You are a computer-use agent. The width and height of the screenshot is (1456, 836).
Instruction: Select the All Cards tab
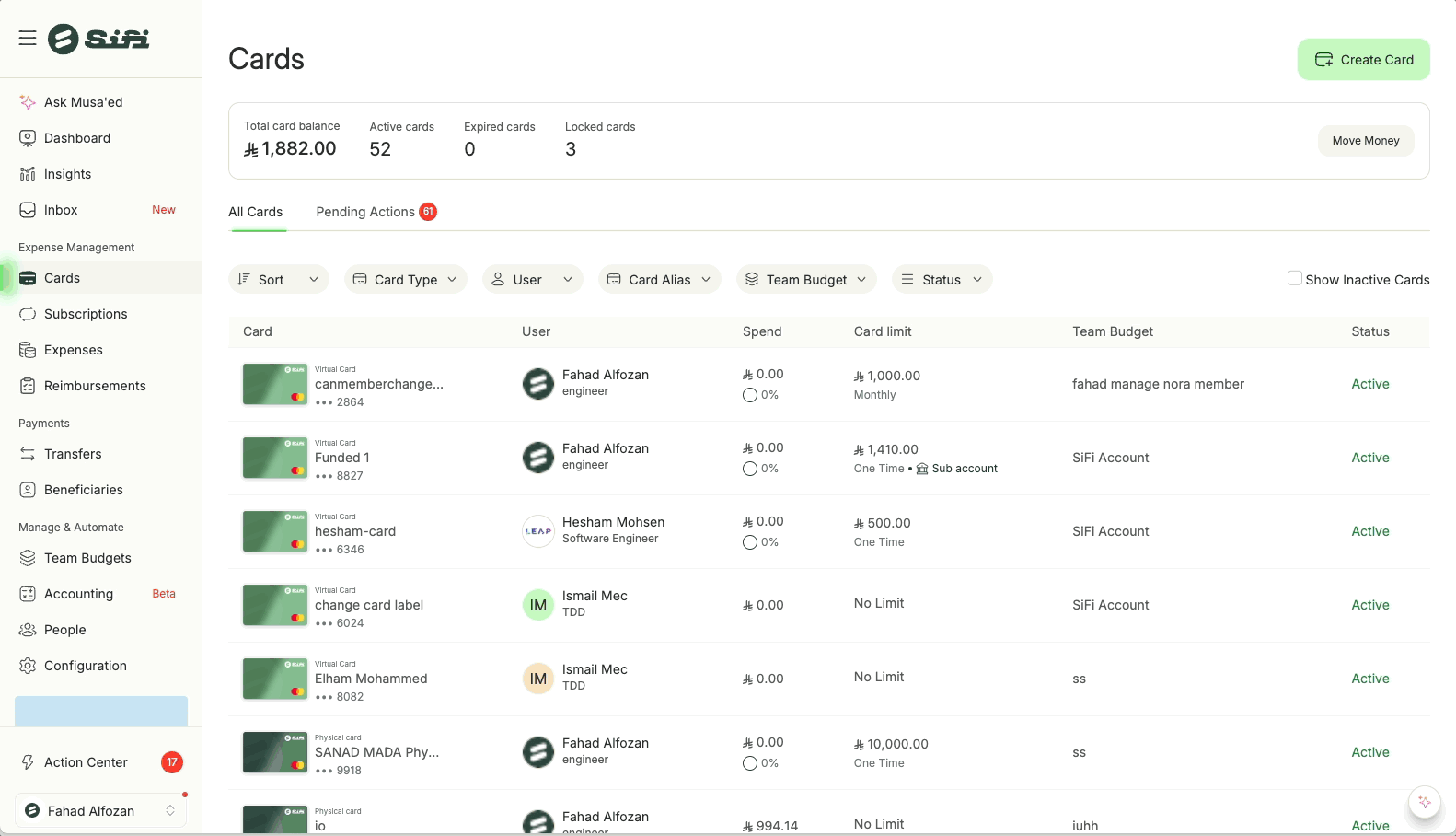256,212
